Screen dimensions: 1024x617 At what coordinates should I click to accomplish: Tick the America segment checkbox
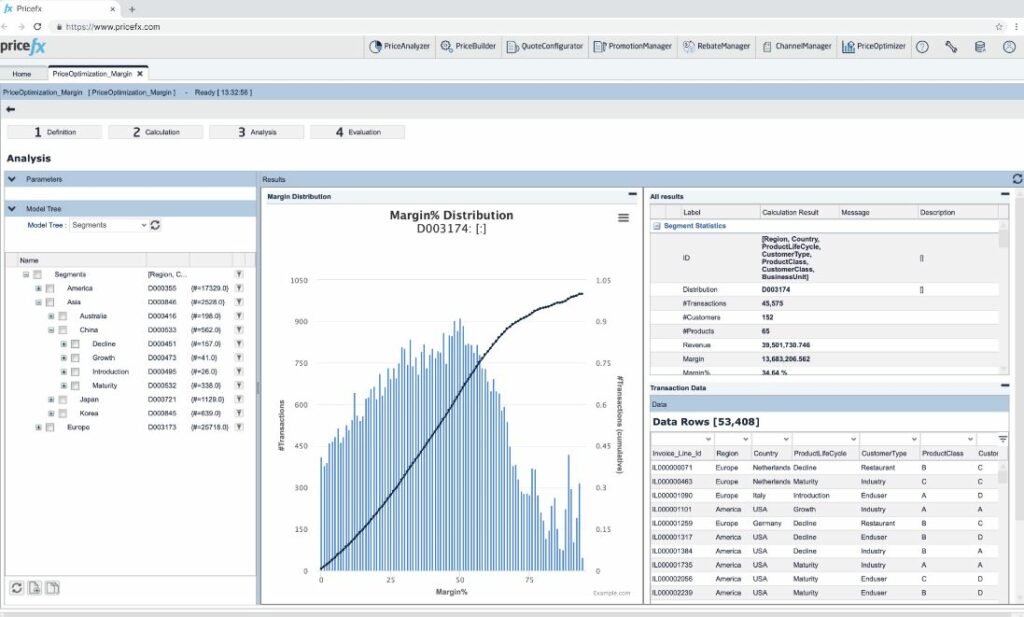(50, 289)
